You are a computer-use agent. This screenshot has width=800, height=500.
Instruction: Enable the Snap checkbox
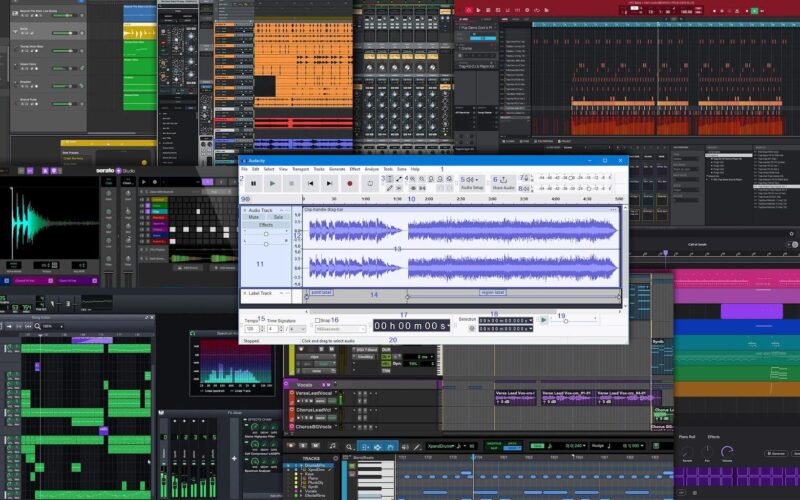pos(318,320)
